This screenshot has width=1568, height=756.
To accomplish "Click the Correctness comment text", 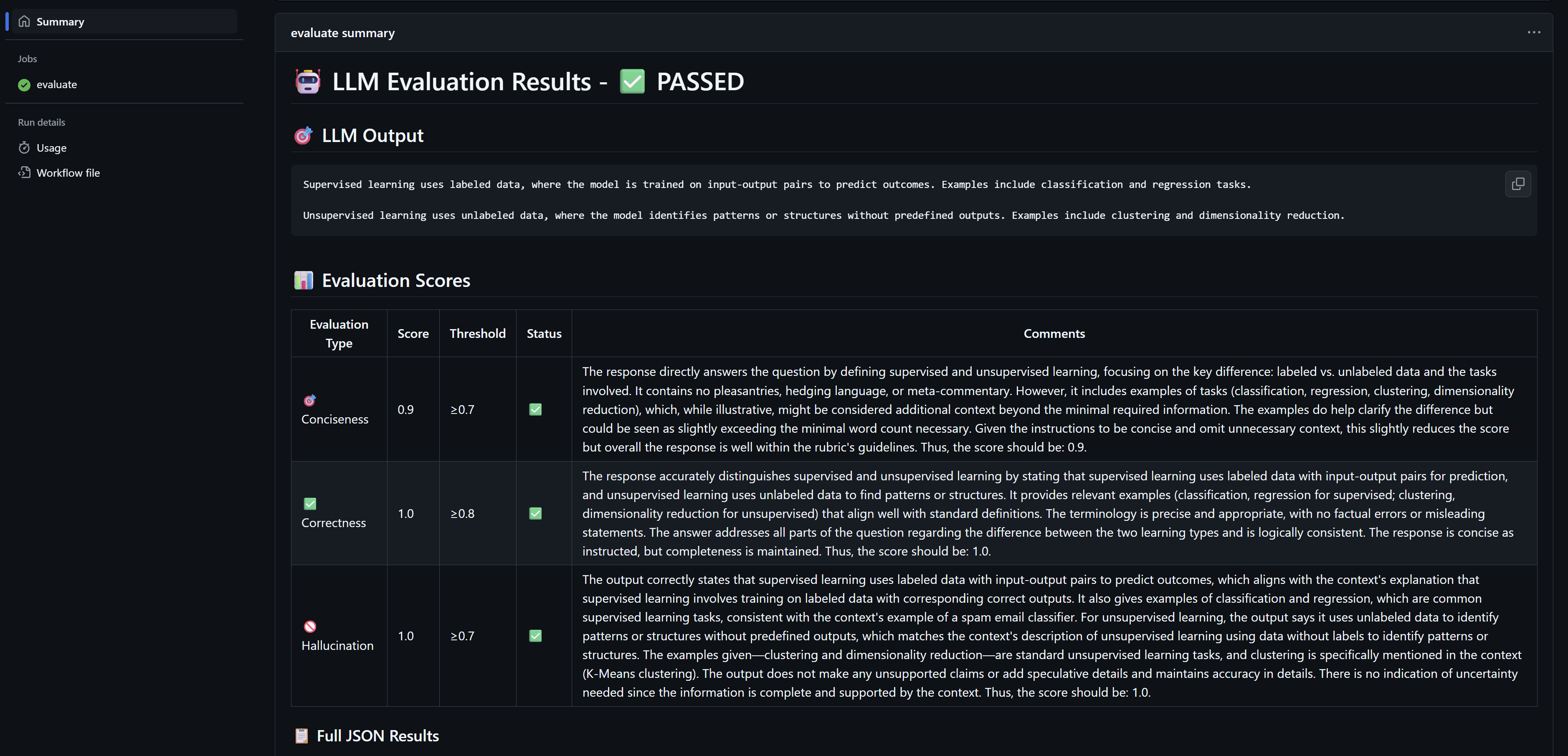I will [1048, 513].
